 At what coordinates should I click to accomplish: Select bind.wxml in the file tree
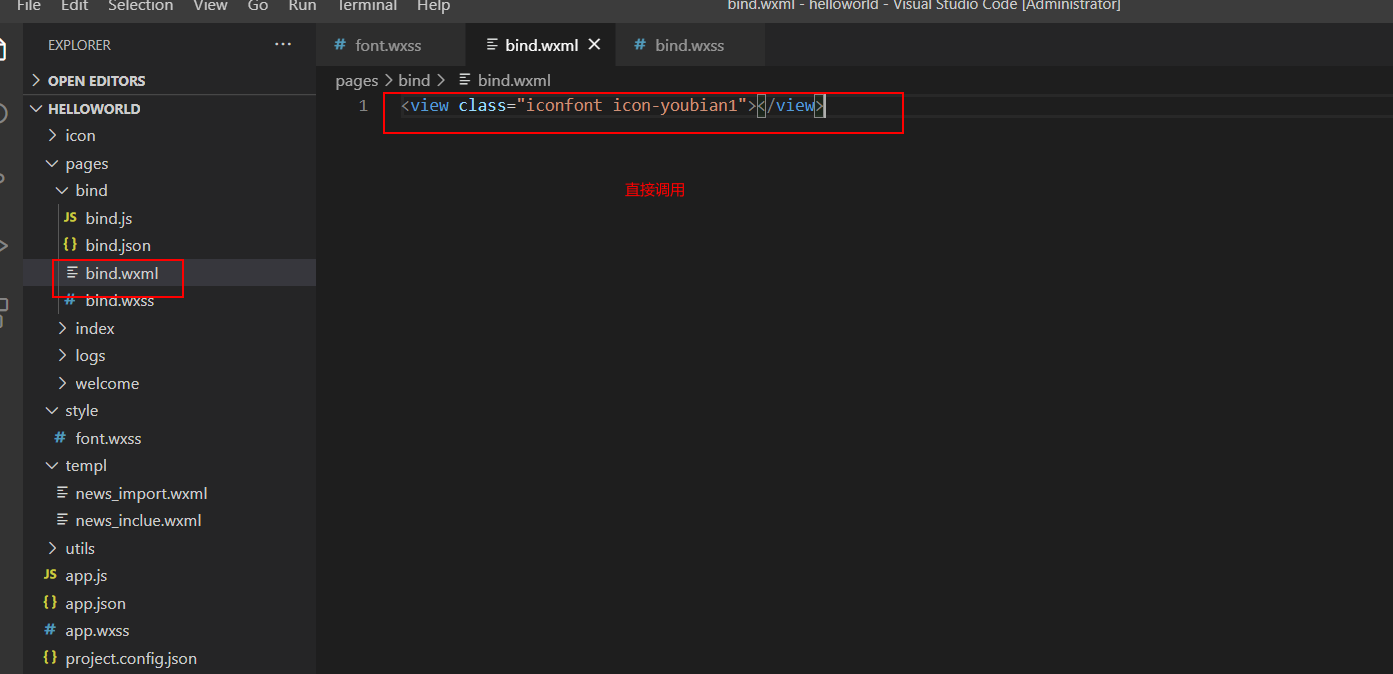122,273
